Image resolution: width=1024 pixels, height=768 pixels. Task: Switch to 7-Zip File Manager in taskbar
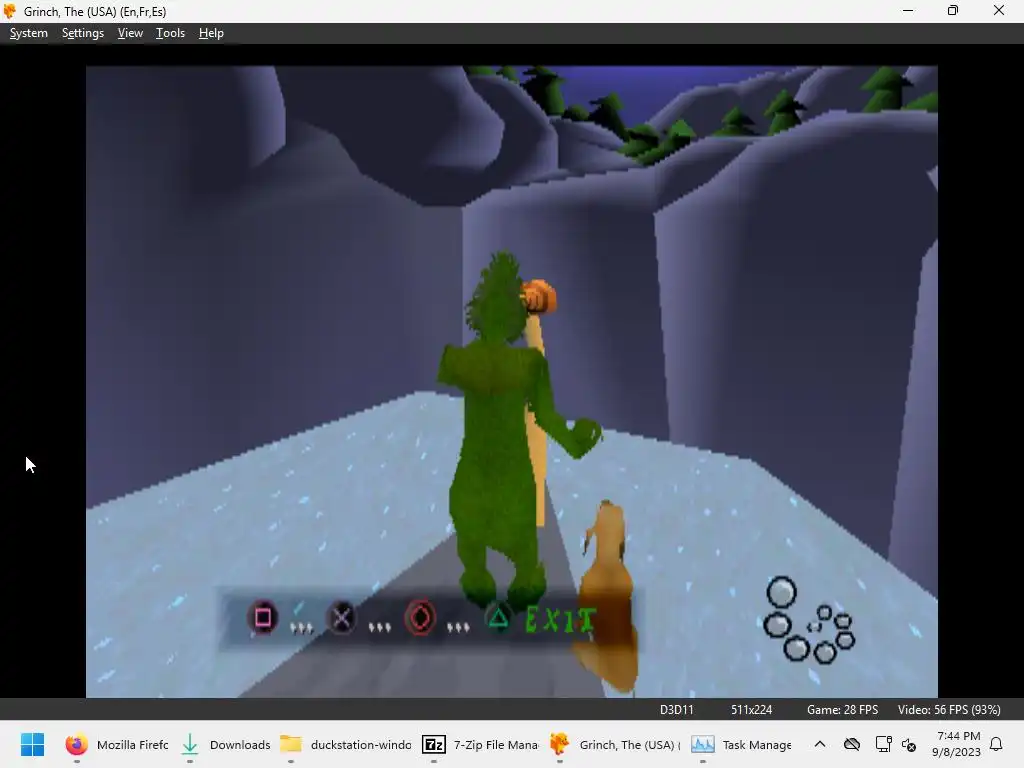tap(480, 744)
